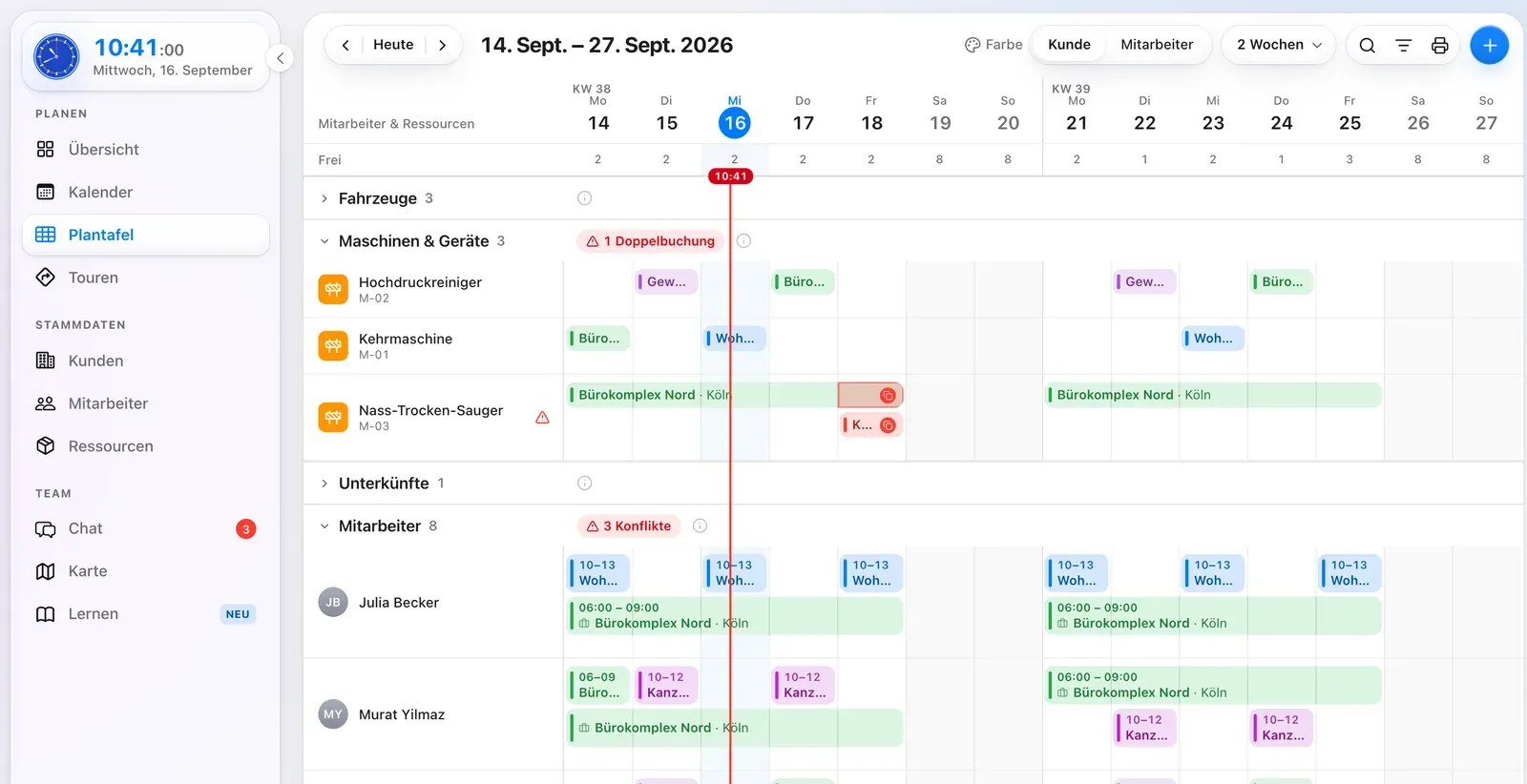
Task: Open Touren in sidebar
Action: pyautogui.click(x=146, y=278)
